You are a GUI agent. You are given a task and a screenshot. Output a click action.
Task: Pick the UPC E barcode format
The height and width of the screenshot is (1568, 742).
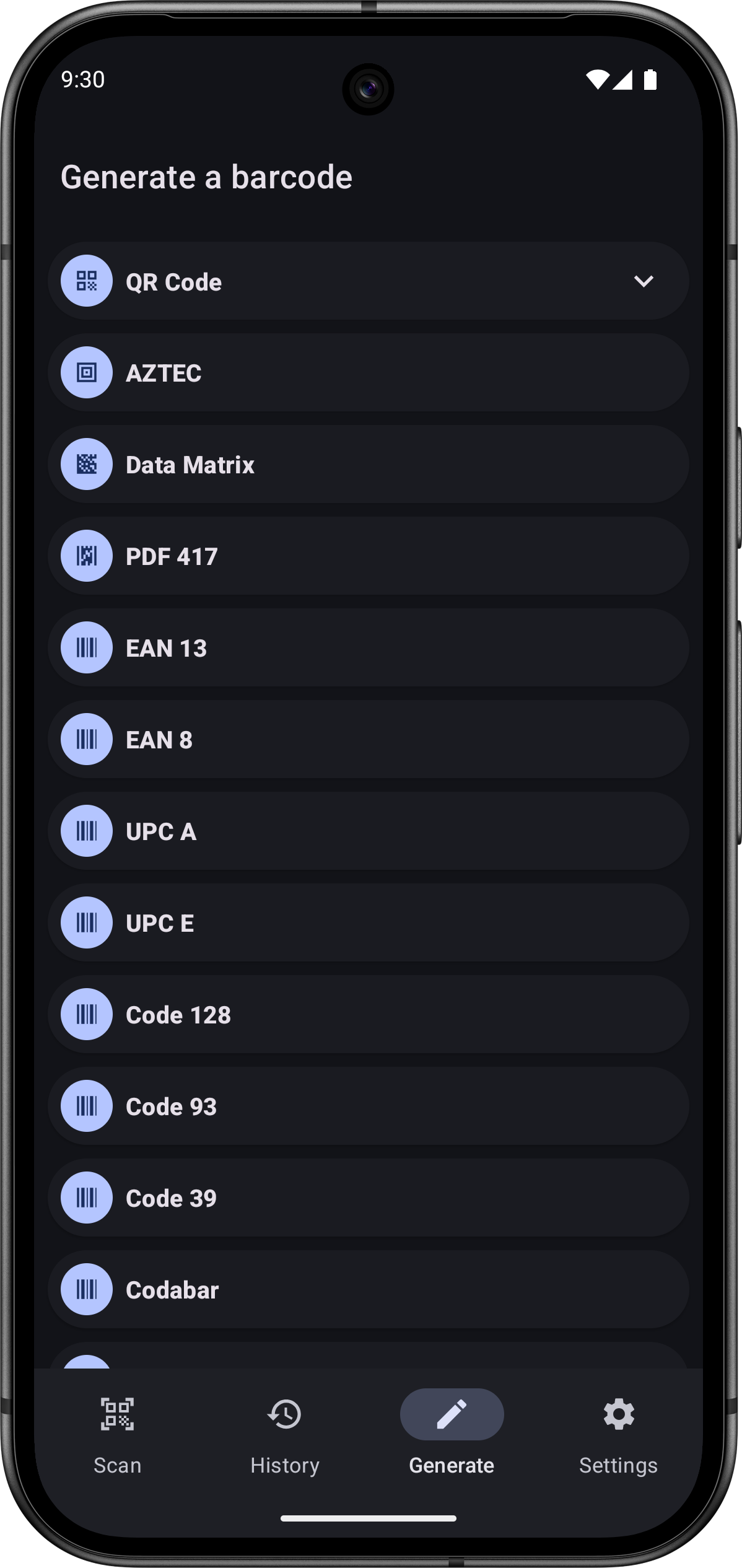point(368,923)
